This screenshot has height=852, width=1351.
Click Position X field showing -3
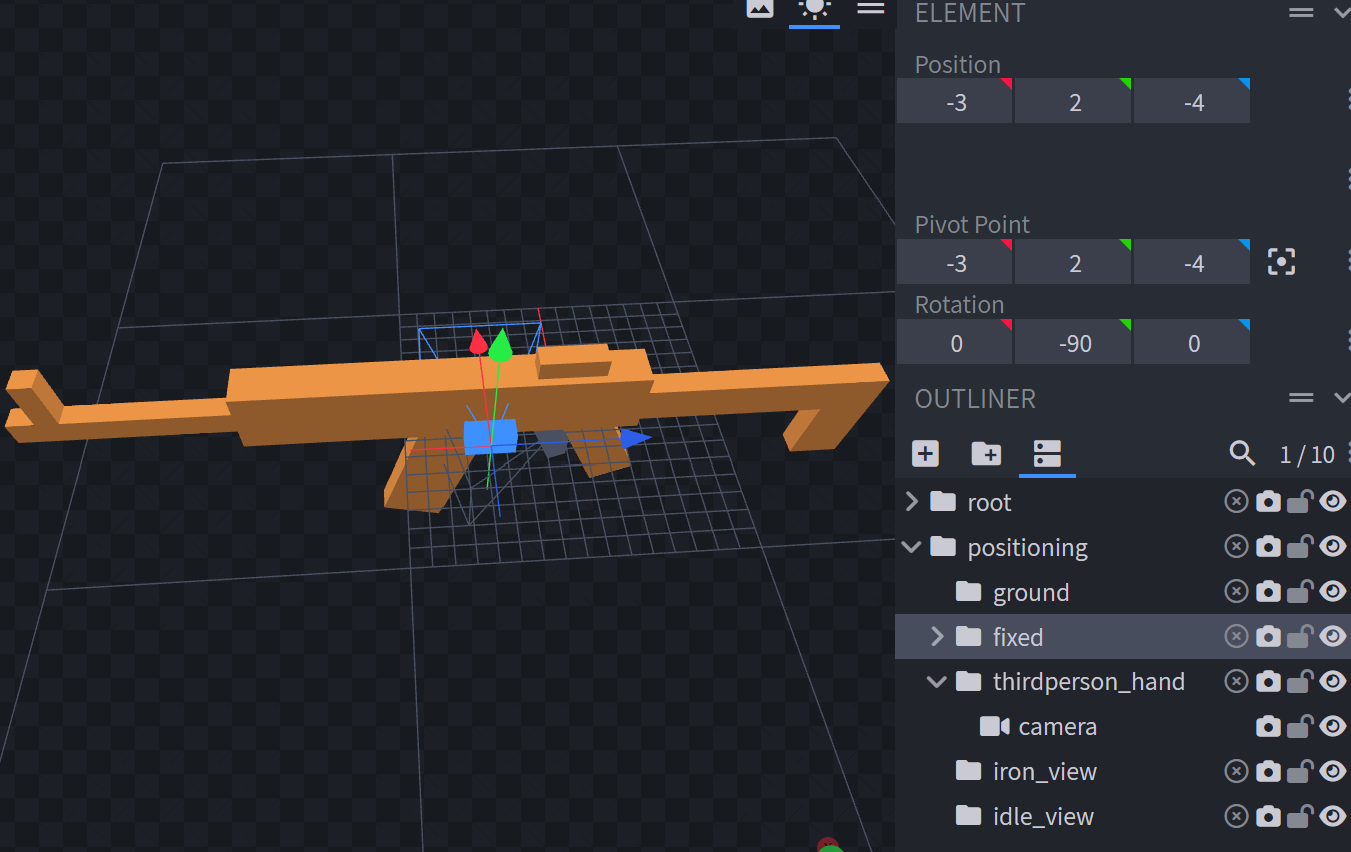tap(955, 101)
